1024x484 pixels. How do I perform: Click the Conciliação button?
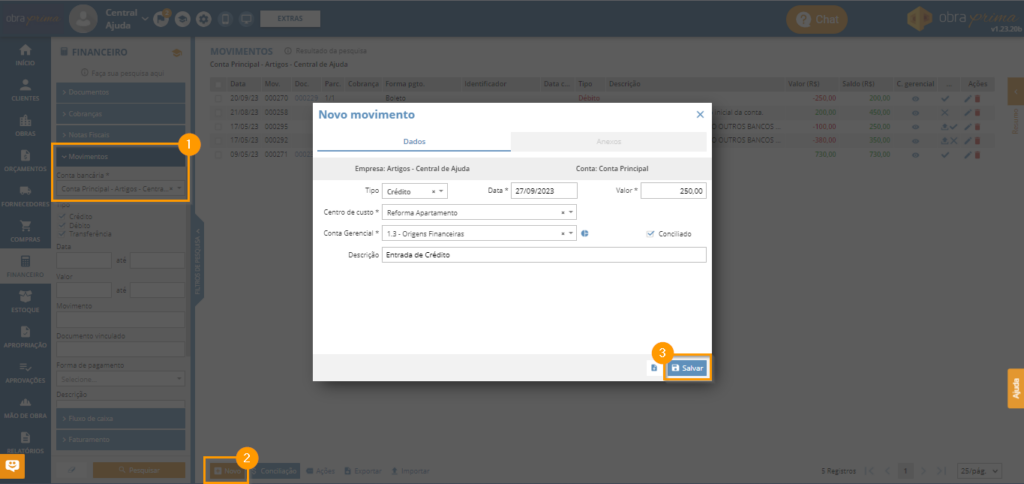275,470
